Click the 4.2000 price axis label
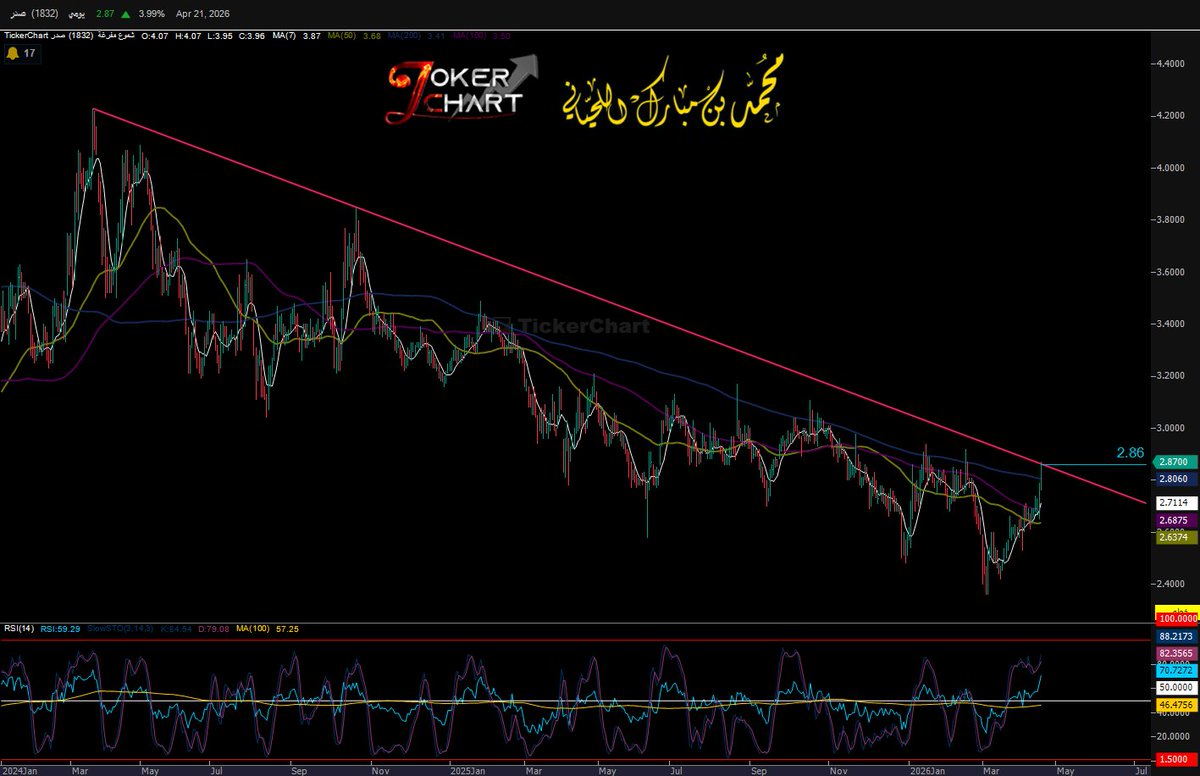 click(x=1170, y=116)
